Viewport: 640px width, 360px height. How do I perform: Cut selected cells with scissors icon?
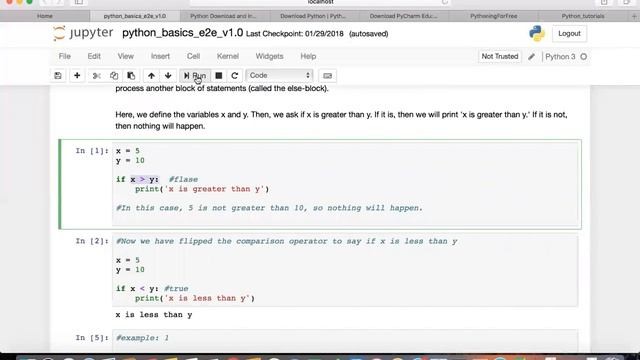(97, 76)
